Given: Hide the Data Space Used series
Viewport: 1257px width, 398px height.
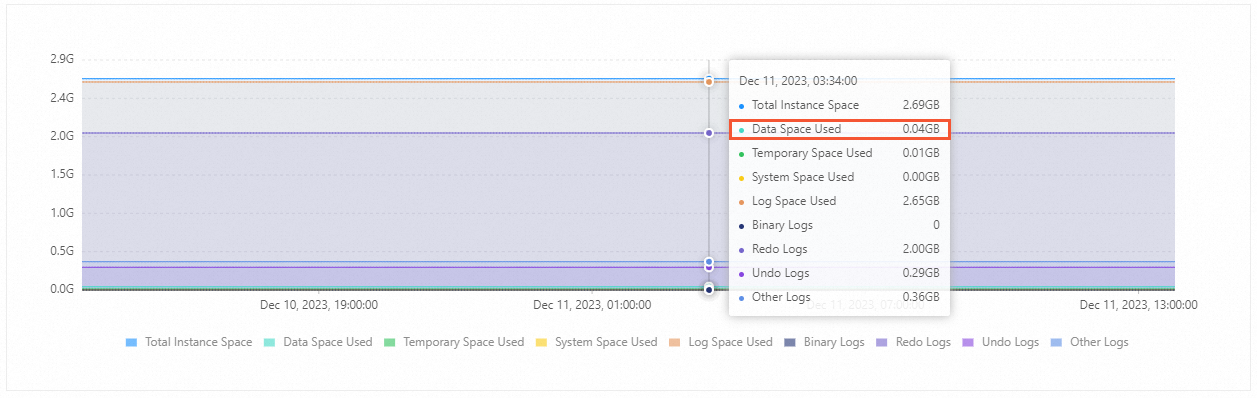Looking at the screenshot, I should [x=318, y=342].
